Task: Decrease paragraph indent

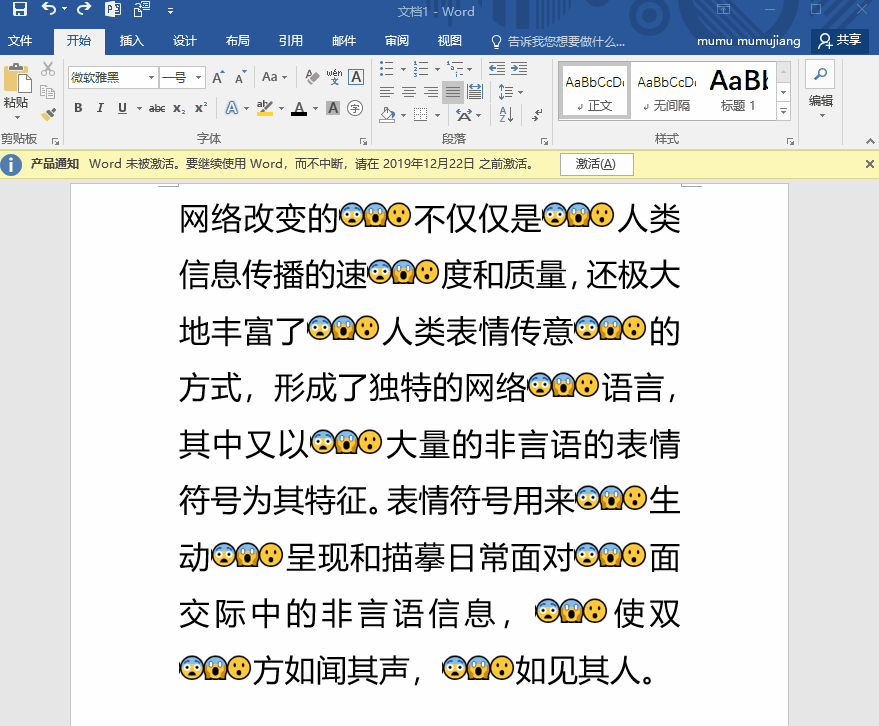Action: pyautogui.click(x=497, y=68)
